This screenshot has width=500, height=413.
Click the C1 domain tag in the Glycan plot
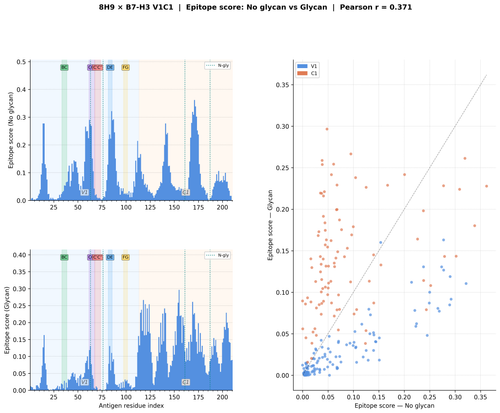(186, 382)
